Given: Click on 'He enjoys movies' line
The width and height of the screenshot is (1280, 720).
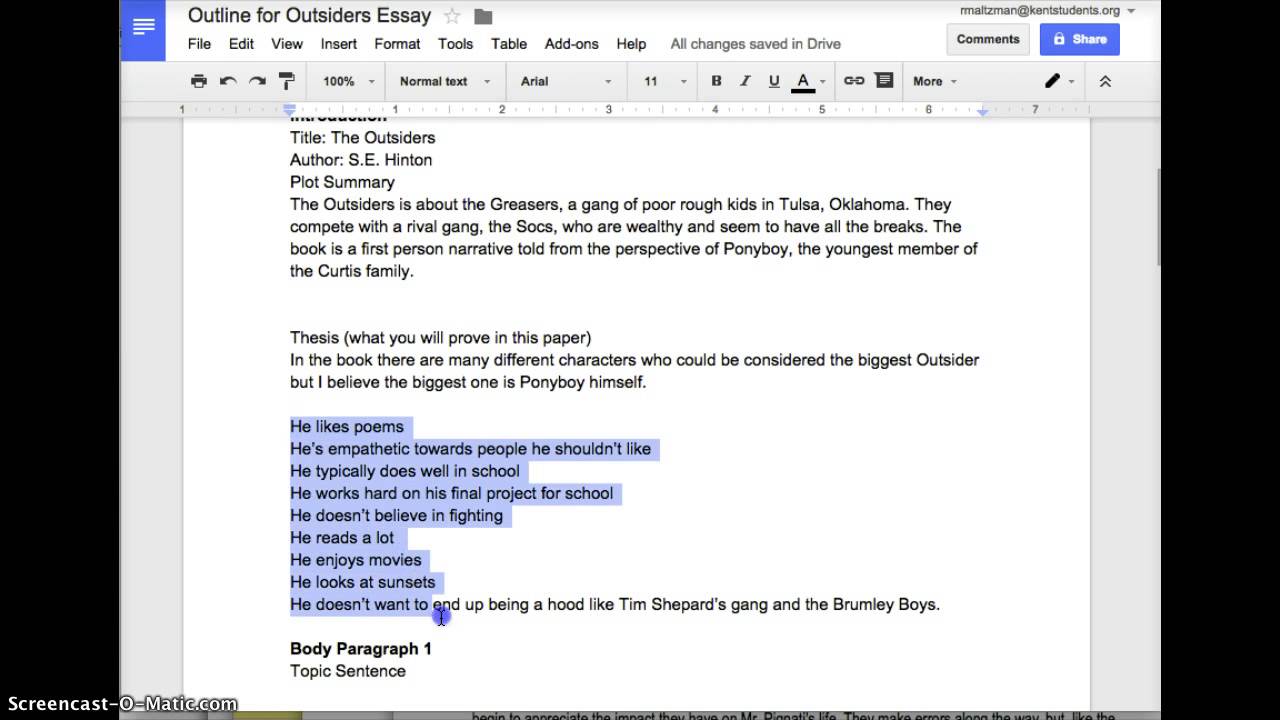Looking at the screenshot, I should click(x=356, y=560).
